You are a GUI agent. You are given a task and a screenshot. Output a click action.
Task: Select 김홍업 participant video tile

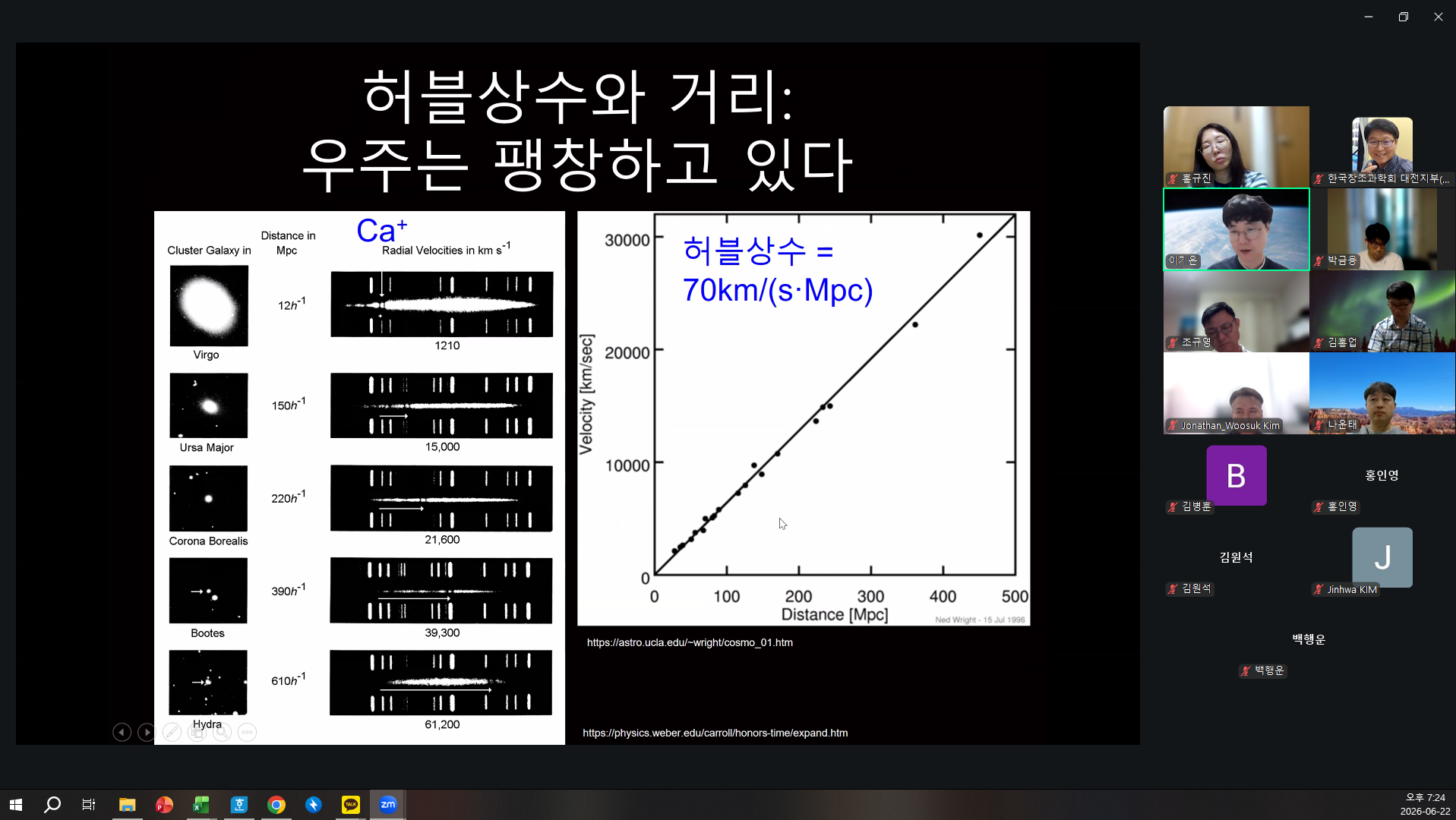coord(1382,311)
